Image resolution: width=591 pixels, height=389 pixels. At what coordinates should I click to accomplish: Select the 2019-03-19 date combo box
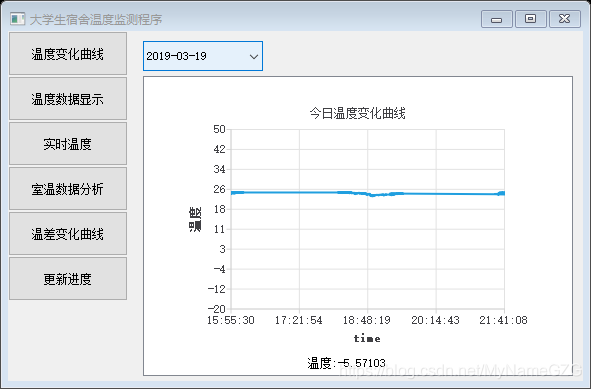[x=203, y=56]
